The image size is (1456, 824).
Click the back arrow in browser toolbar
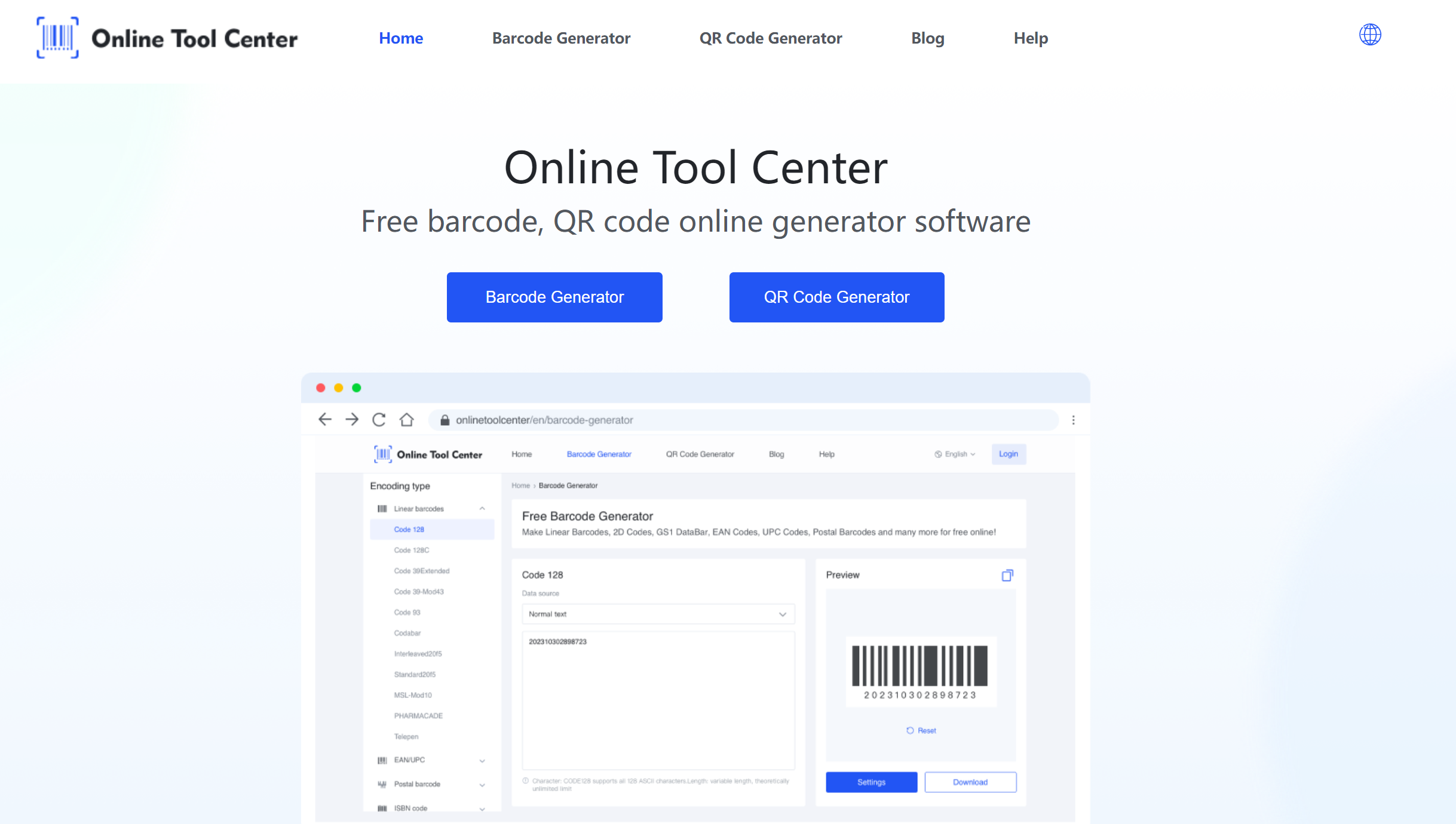[x=324, y=419]
